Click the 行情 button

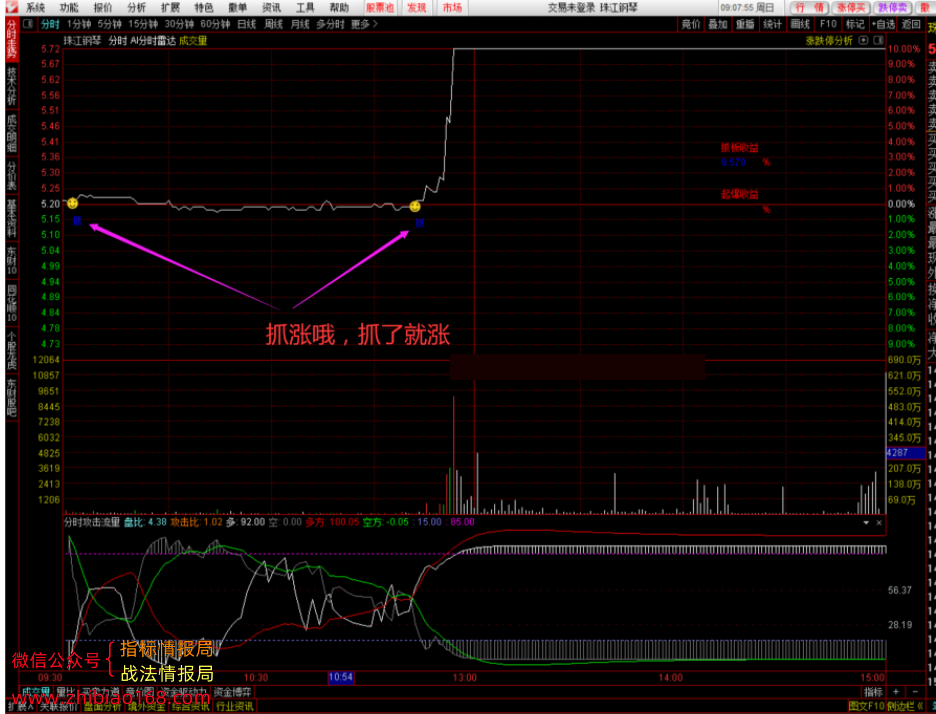(809, 8)
